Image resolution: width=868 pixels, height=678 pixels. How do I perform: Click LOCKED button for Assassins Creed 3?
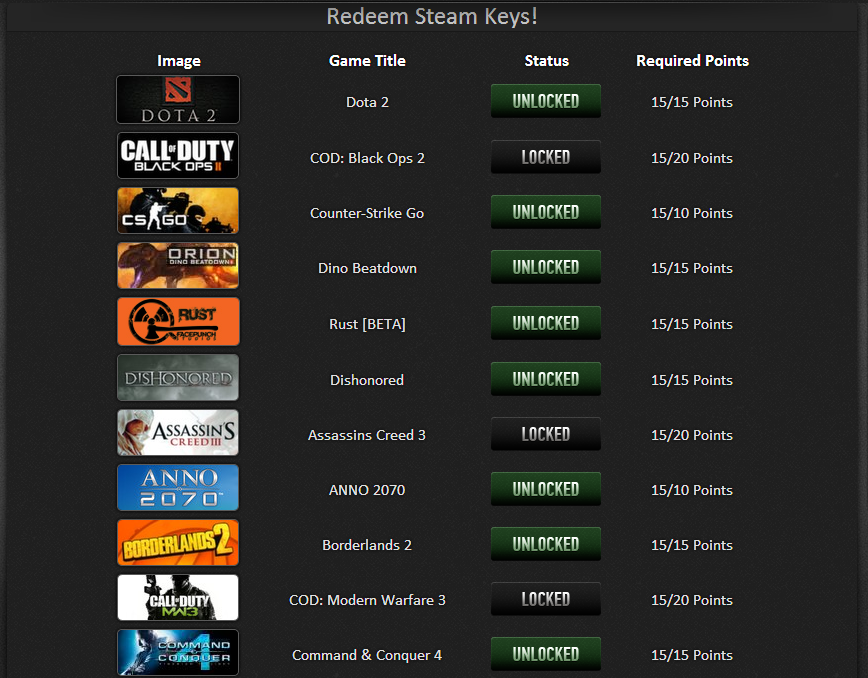546,434
